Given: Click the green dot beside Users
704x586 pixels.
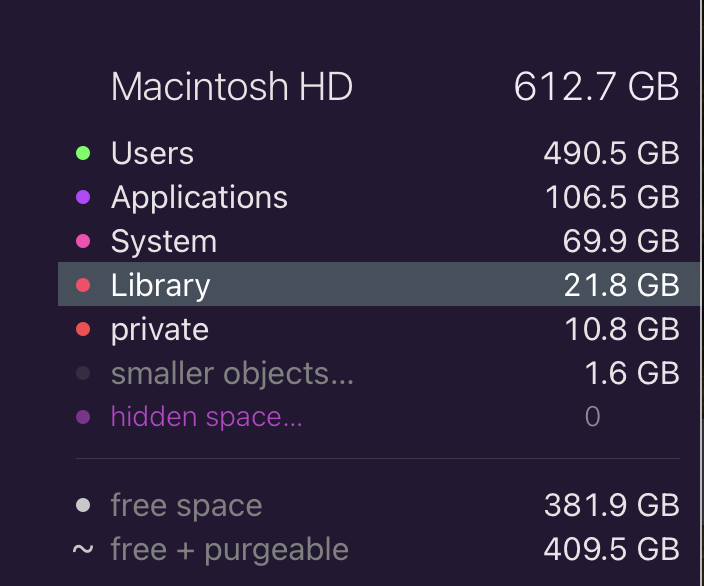Looking at the screenshot, I should pyautogui.click(x=83, y=154).
